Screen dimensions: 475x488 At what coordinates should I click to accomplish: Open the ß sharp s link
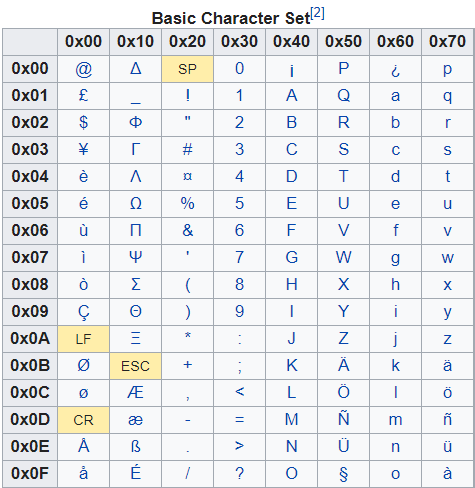135,446
